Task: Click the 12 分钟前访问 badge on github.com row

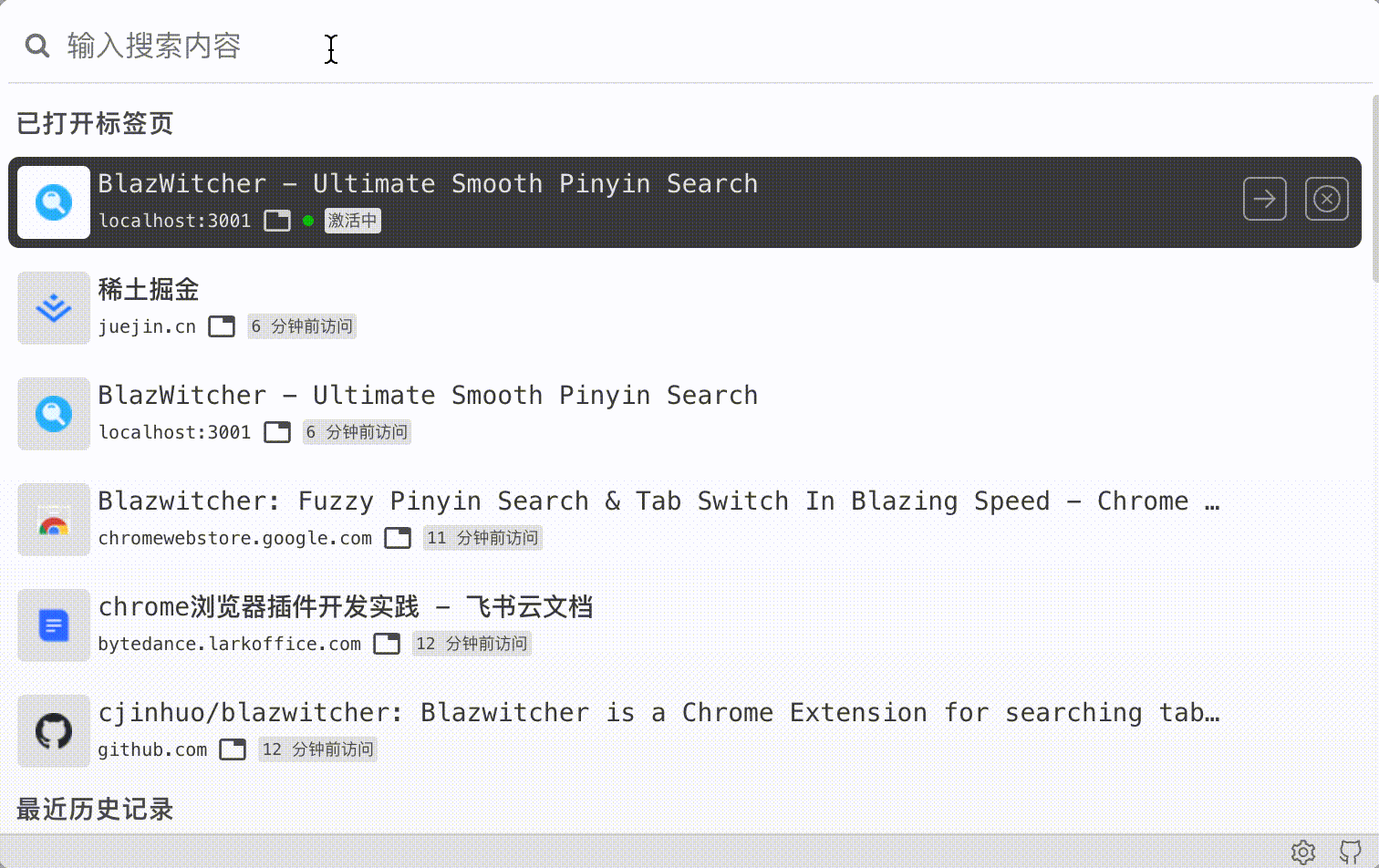Action: click(x=318, y=749)
